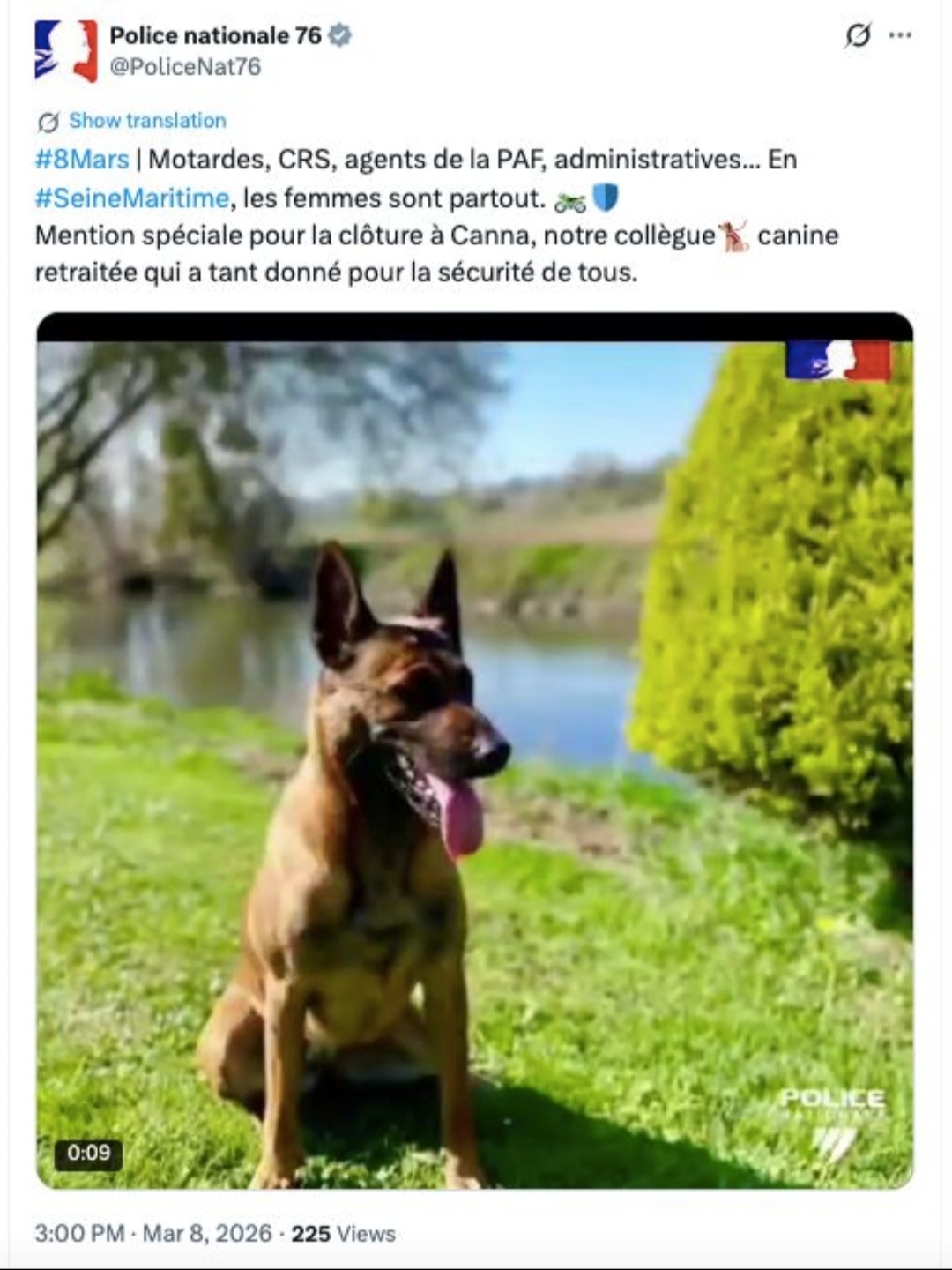952x1270 pixels.
Task: Click the 225 Views count
Action: (343, 1233)
